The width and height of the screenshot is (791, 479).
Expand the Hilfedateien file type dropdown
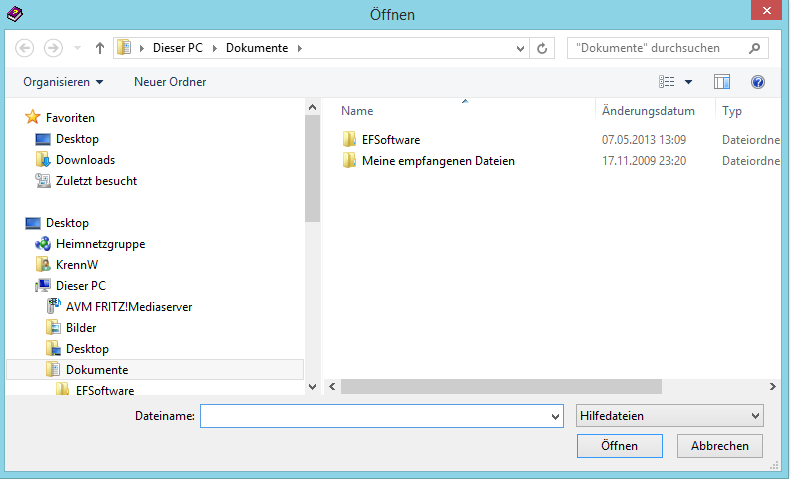[755, 416]
